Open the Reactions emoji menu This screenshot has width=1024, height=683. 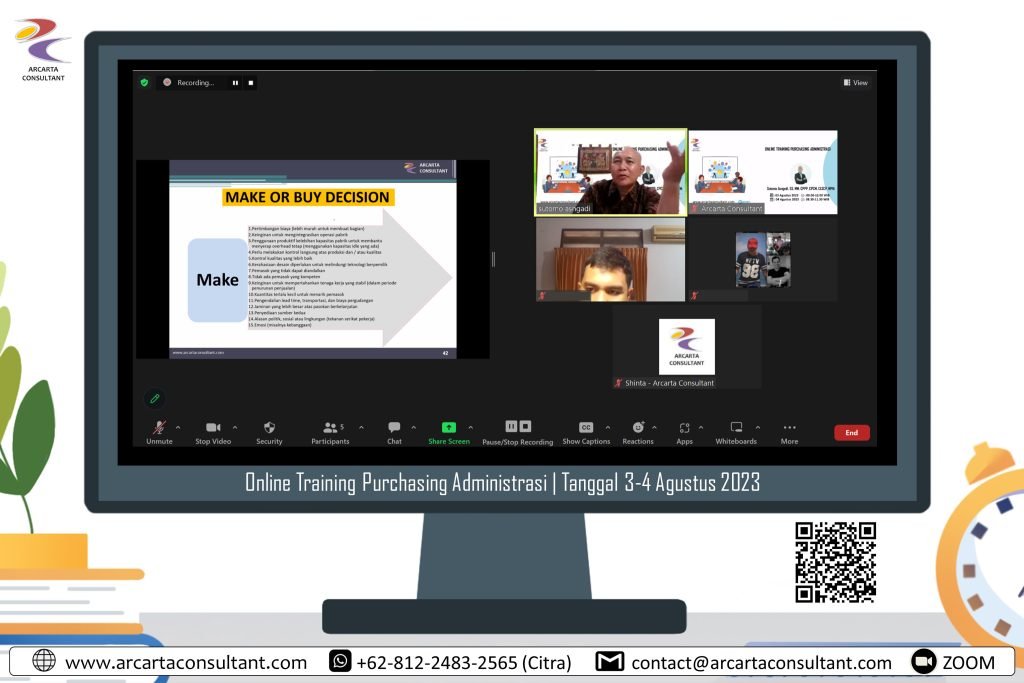638,427
